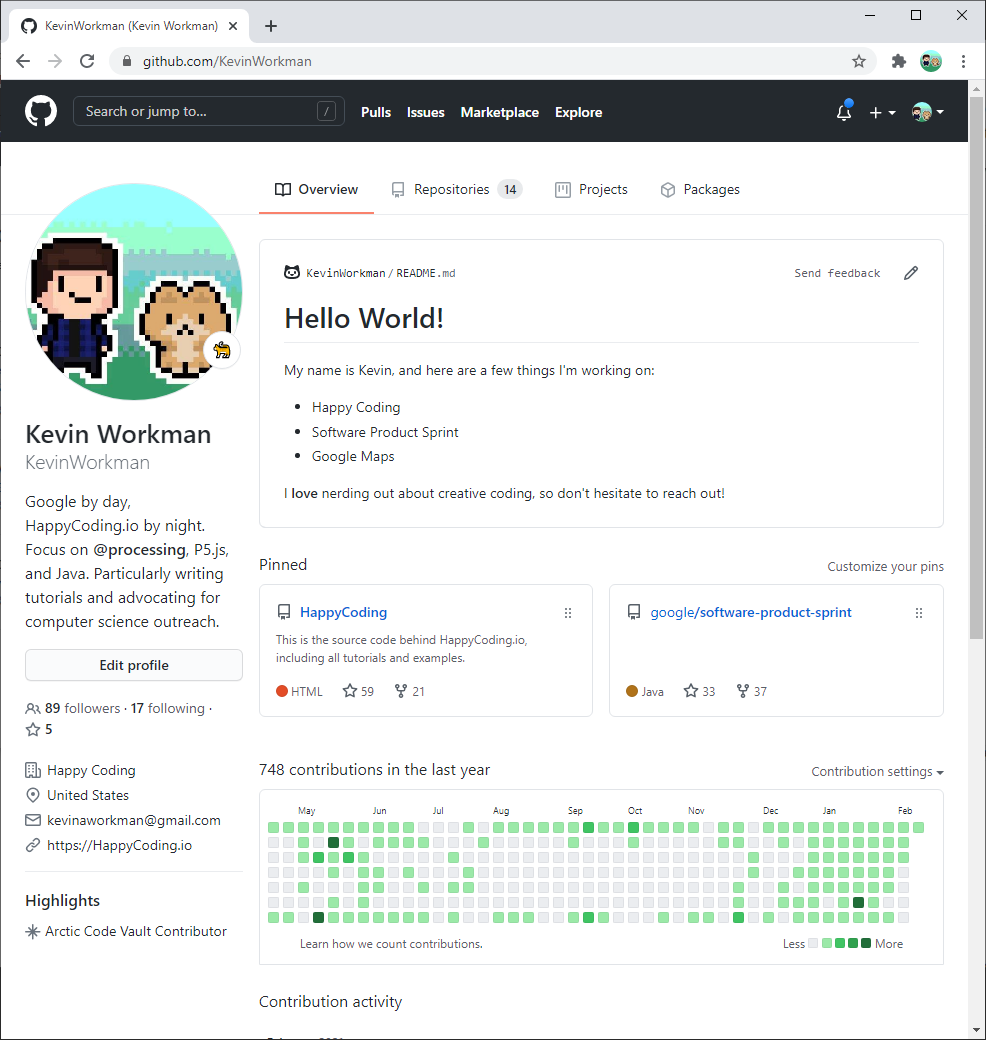Click the United States location text
The height and width of the screenshot is (1040, 986).
(88, 795)
